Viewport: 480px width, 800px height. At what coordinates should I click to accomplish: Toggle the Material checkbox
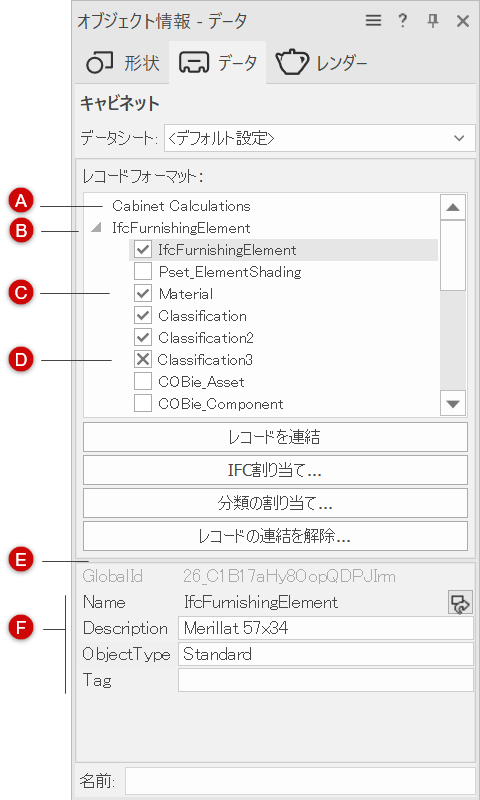tap(143, 294)
